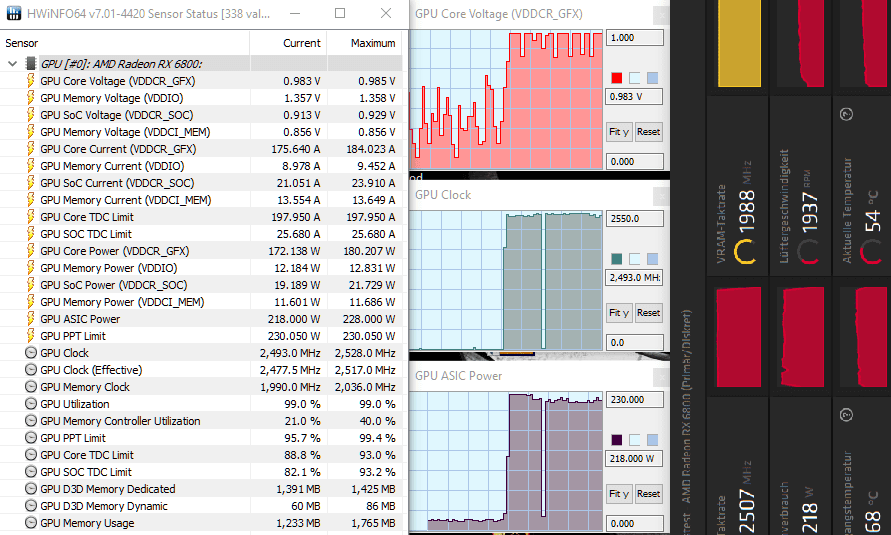This screenshot has height=535, width=891.
Task: Click help icon above Aktuelle Temperatur in Radeon panel
Action: (846, 114)
